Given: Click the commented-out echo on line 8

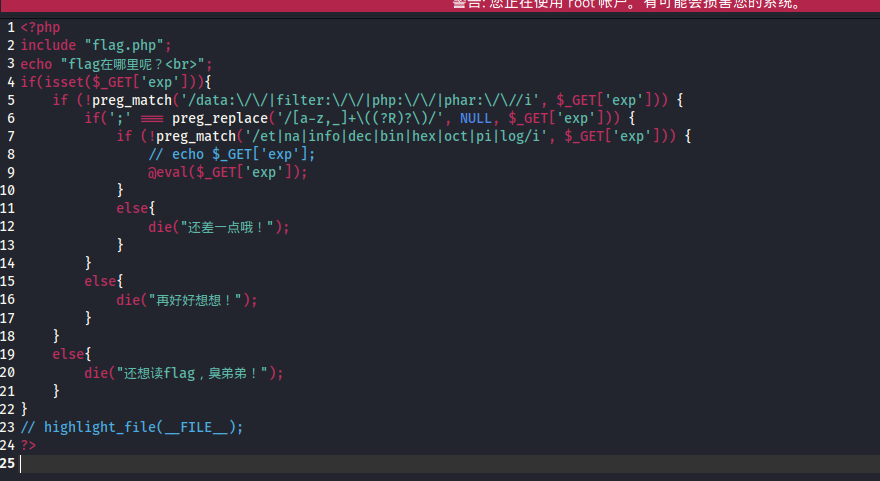Looking at the screenshot, I should 232,154.
